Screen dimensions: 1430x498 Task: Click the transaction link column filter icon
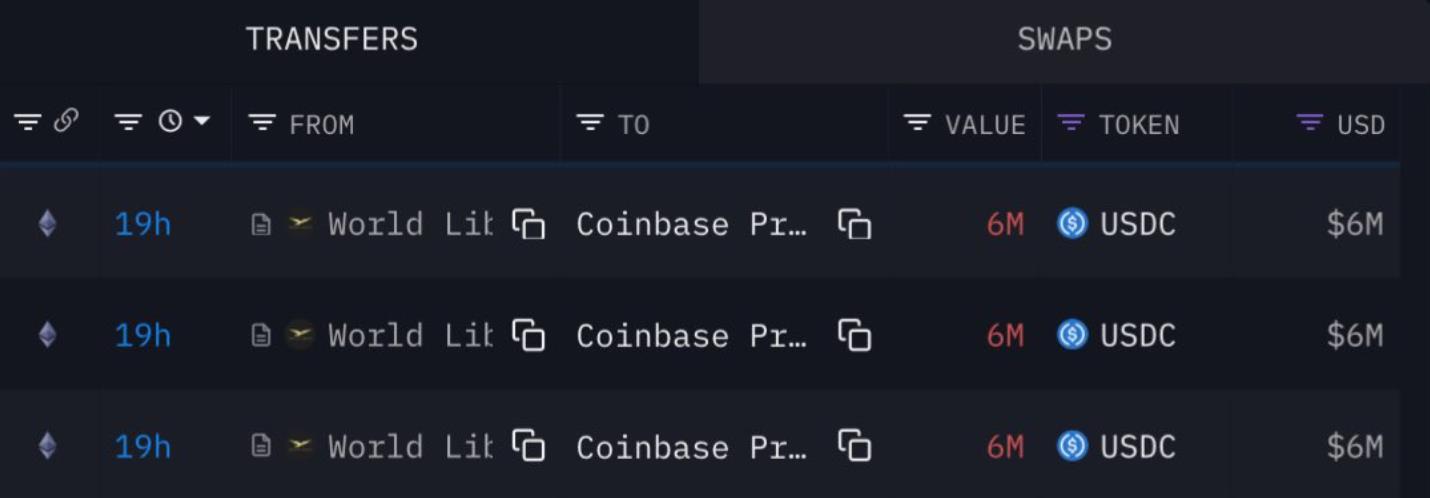tap(27, 123)
